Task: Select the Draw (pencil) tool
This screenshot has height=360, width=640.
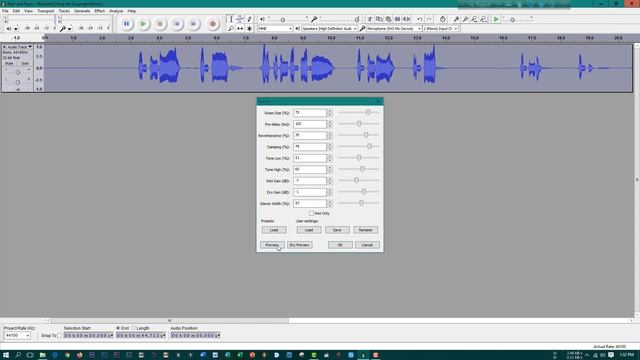Action: pyautogui.click(x=249, y=19)
